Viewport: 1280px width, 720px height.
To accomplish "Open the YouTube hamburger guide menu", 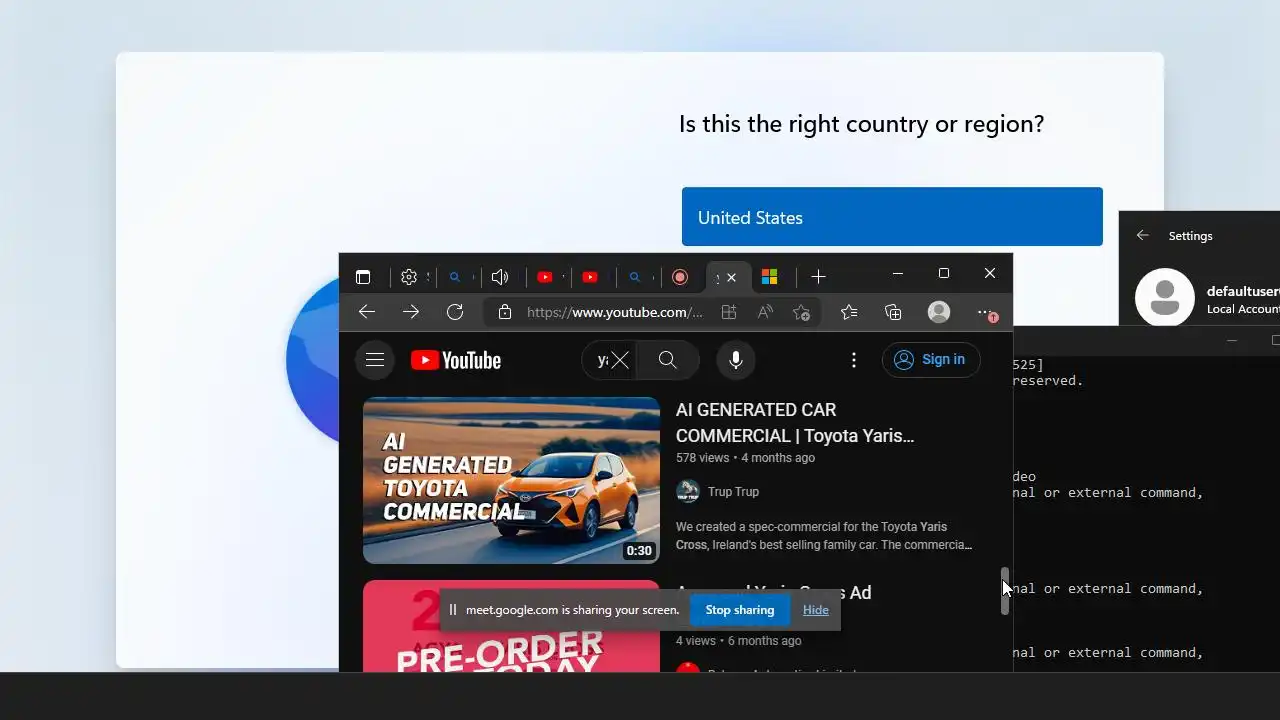I will tap(375, 360).
